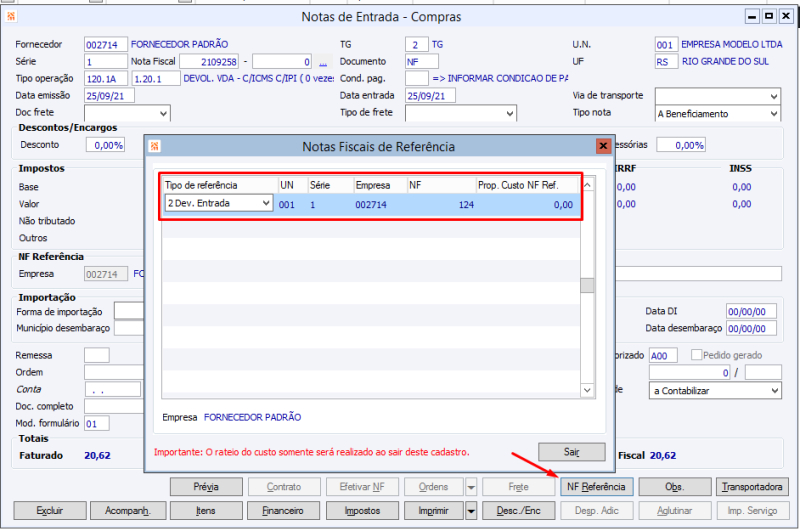
Task: Click the Desp. Adic button
Action: (x=596, y=511)
